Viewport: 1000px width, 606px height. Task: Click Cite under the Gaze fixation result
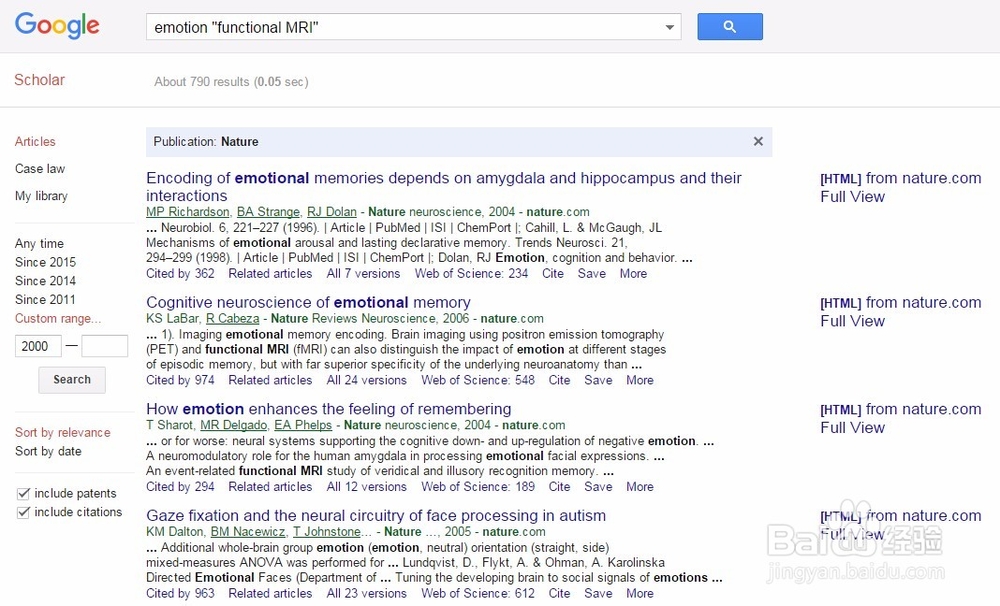coord(559,593)
